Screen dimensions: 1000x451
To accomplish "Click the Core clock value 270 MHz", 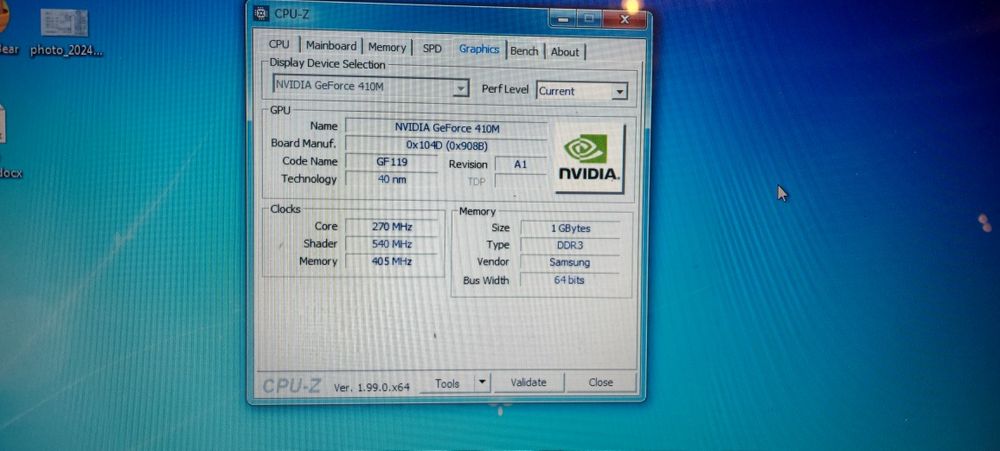I will 392,226.
